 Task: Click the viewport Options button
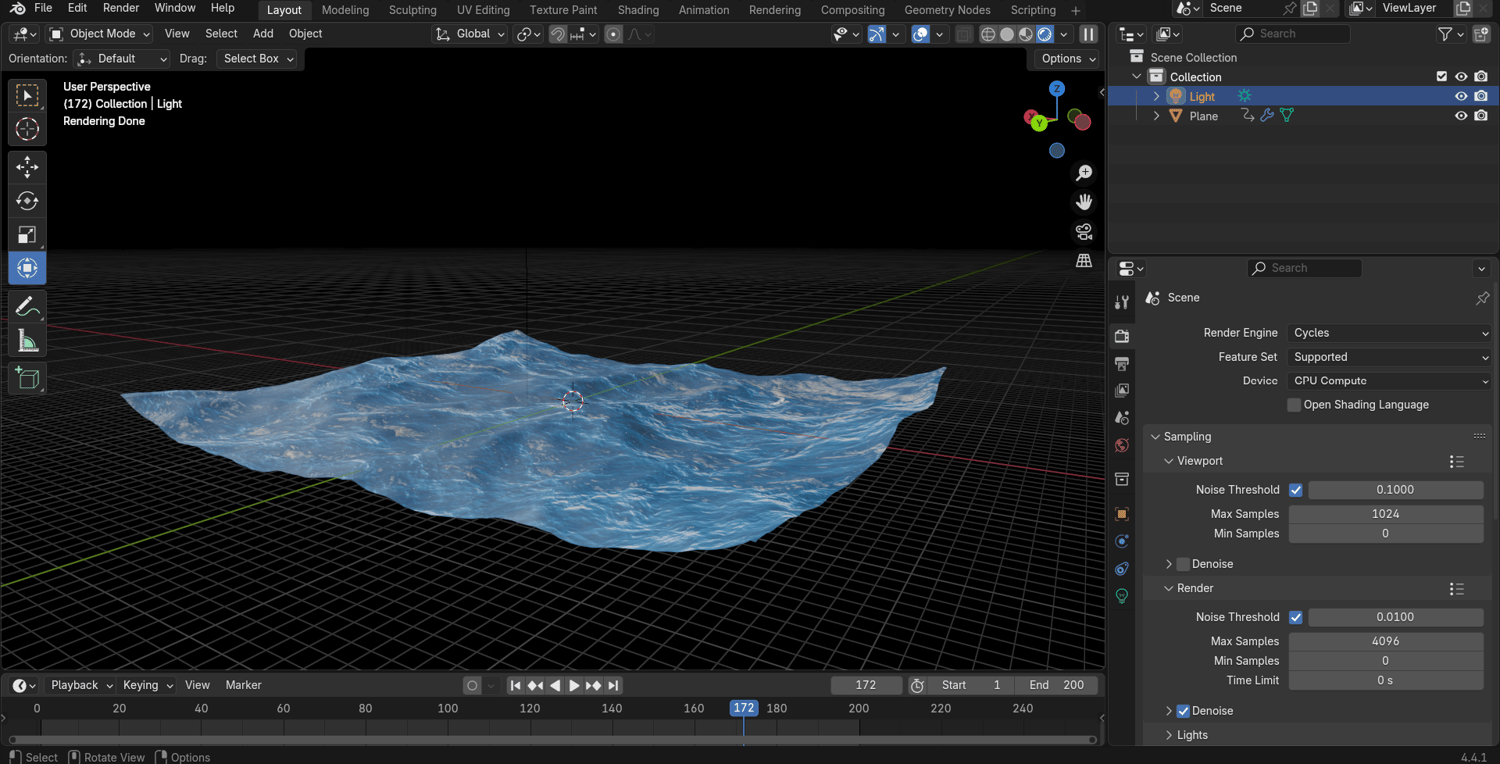(x=1067, y=59)
